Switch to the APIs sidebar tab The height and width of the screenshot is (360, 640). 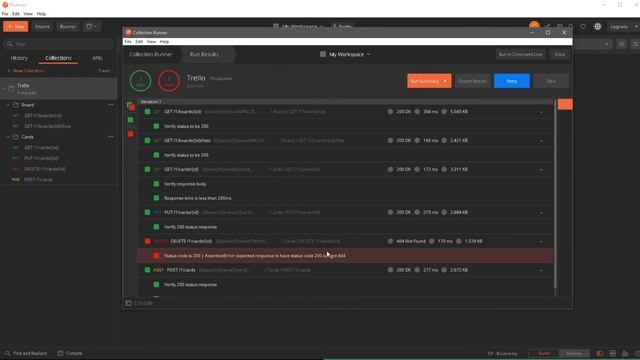click(x=97, y=58)
